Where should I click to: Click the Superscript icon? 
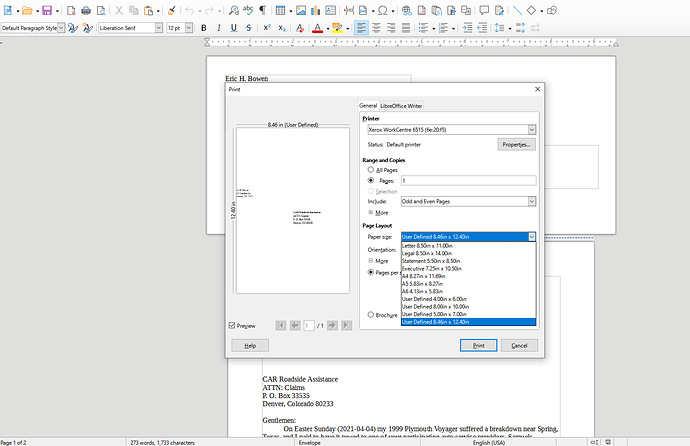coord(267,28)
